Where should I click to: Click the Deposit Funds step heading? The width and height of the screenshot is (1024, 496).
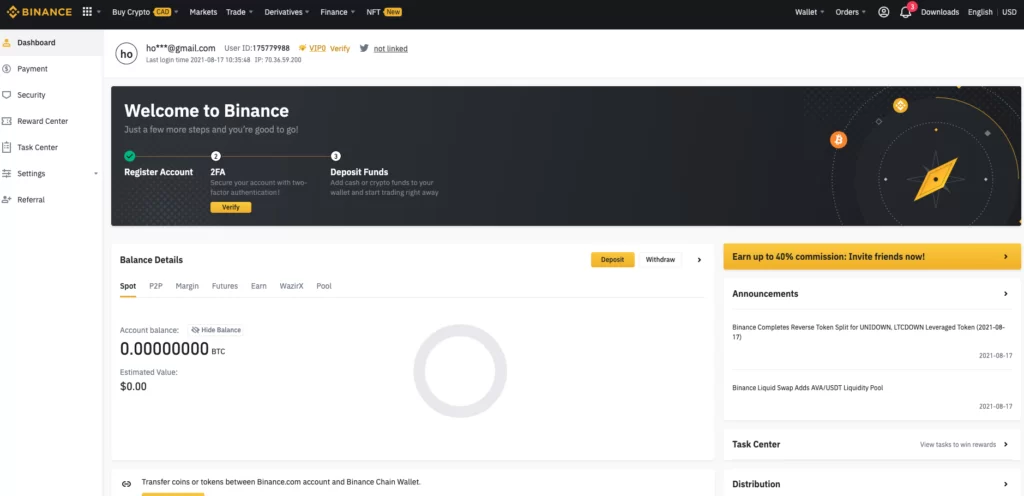coord(359,172)
